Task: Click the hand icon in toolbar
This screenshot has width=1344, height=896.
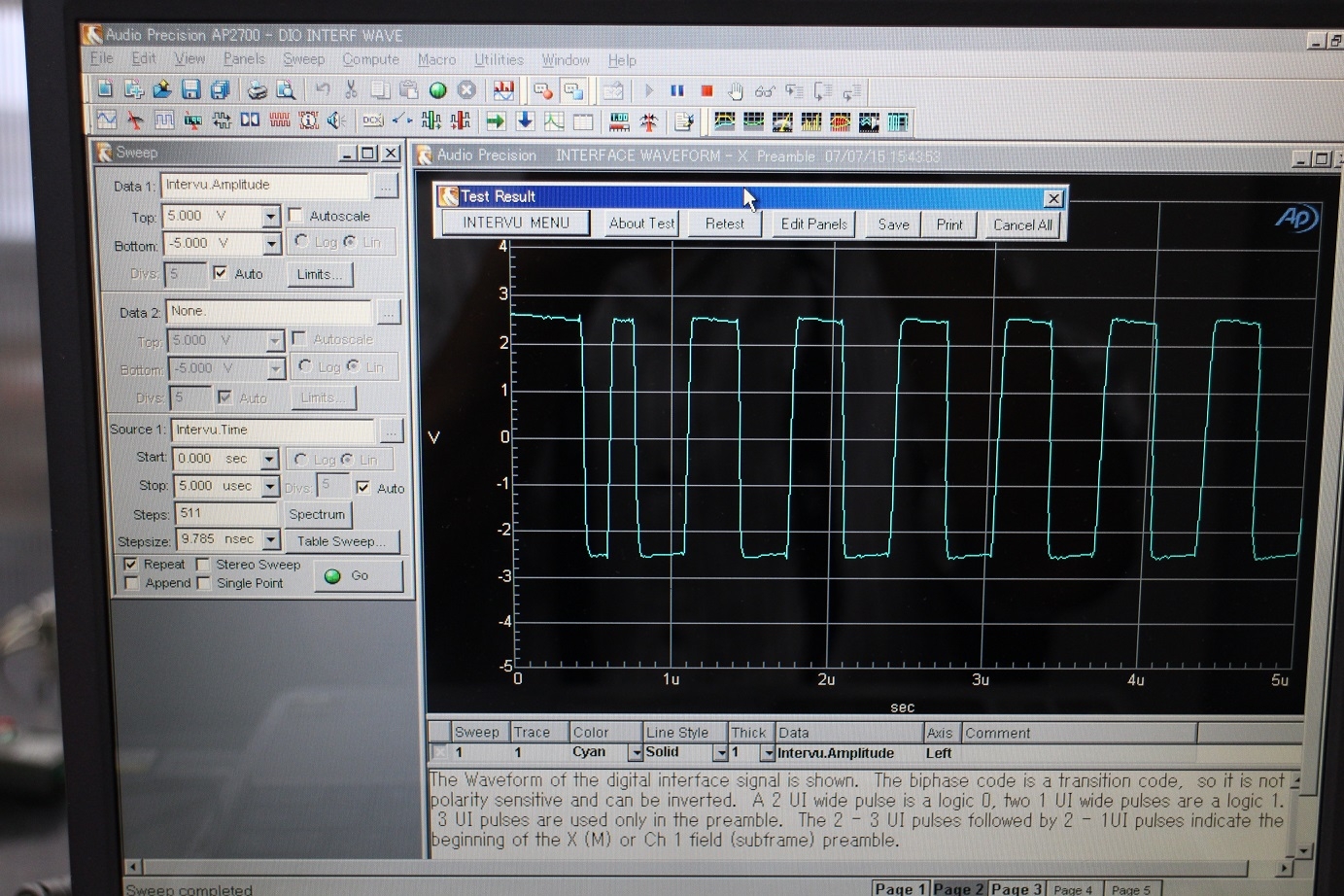Action: 736,91
